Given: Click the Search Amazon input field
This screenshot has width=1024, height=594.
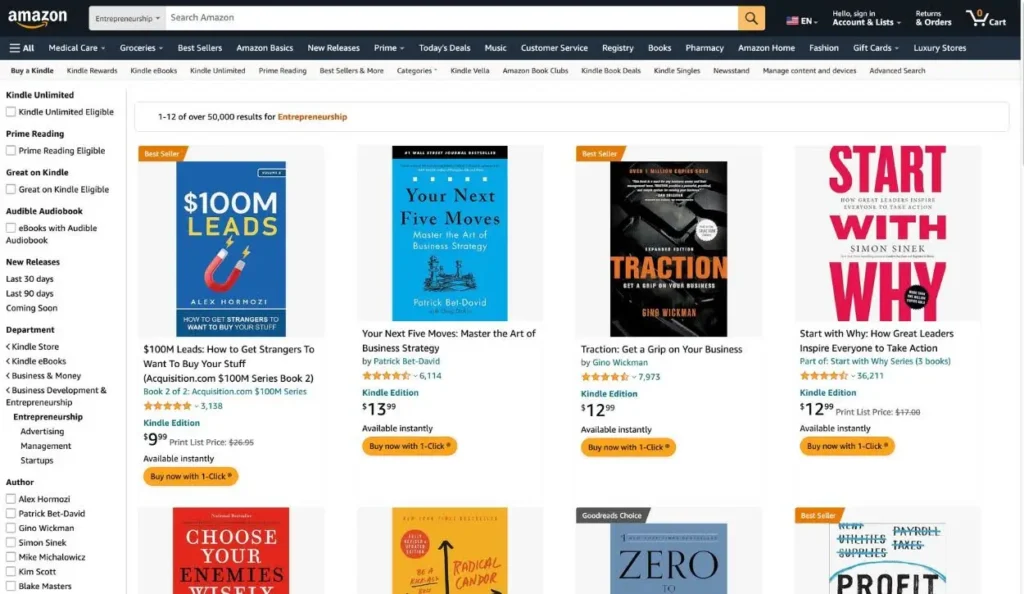Looking at the screenshot, I should [x=450, y=18].
